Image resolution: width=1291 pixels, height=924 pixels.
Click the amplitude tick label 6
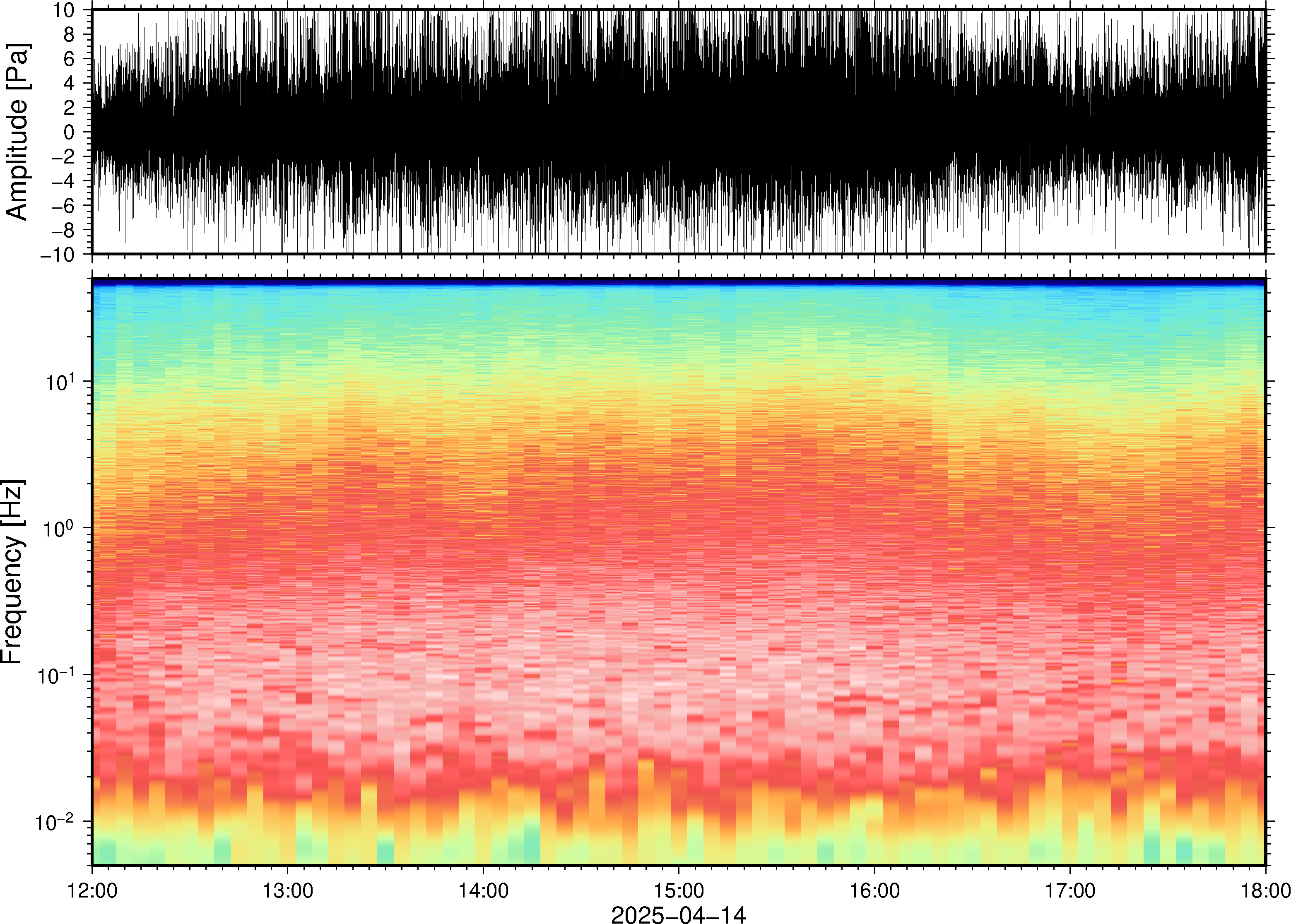coord(70,59)
